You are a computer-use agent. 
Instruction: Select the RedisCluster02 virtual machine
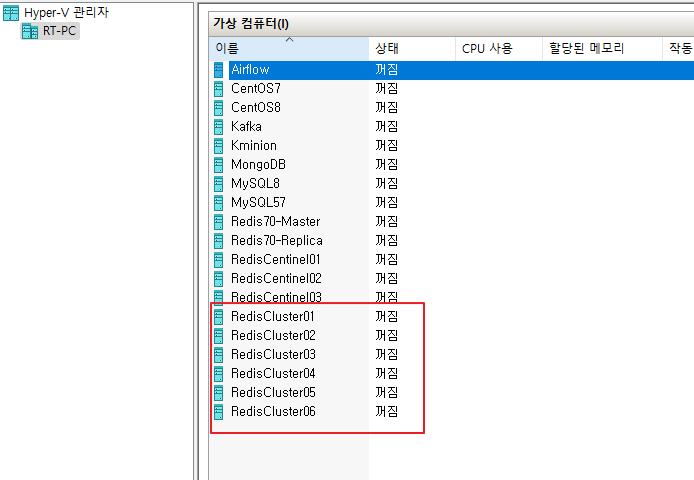[273, 336]
